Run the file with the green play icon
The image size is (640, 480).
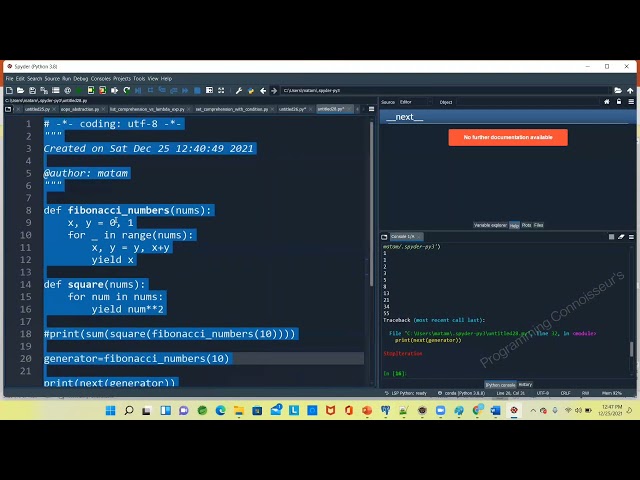(79, 90)
